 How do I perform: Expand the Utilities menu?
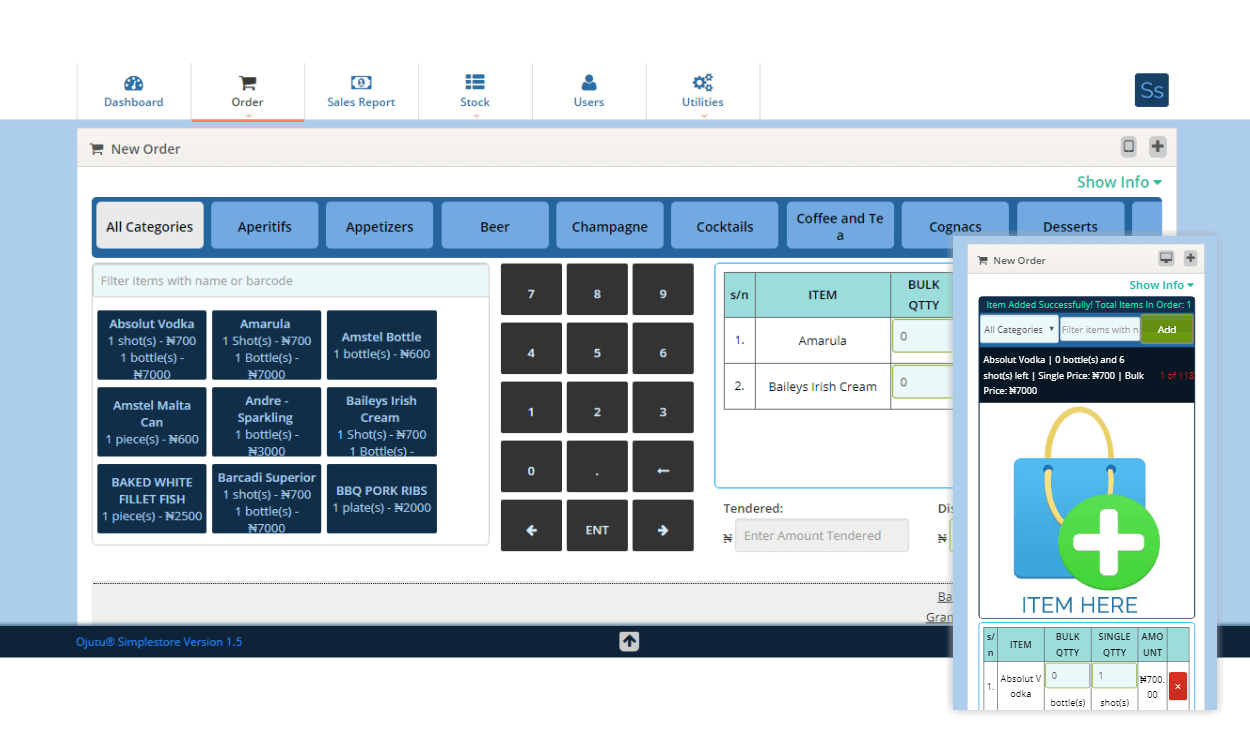[x=703, y=91]
